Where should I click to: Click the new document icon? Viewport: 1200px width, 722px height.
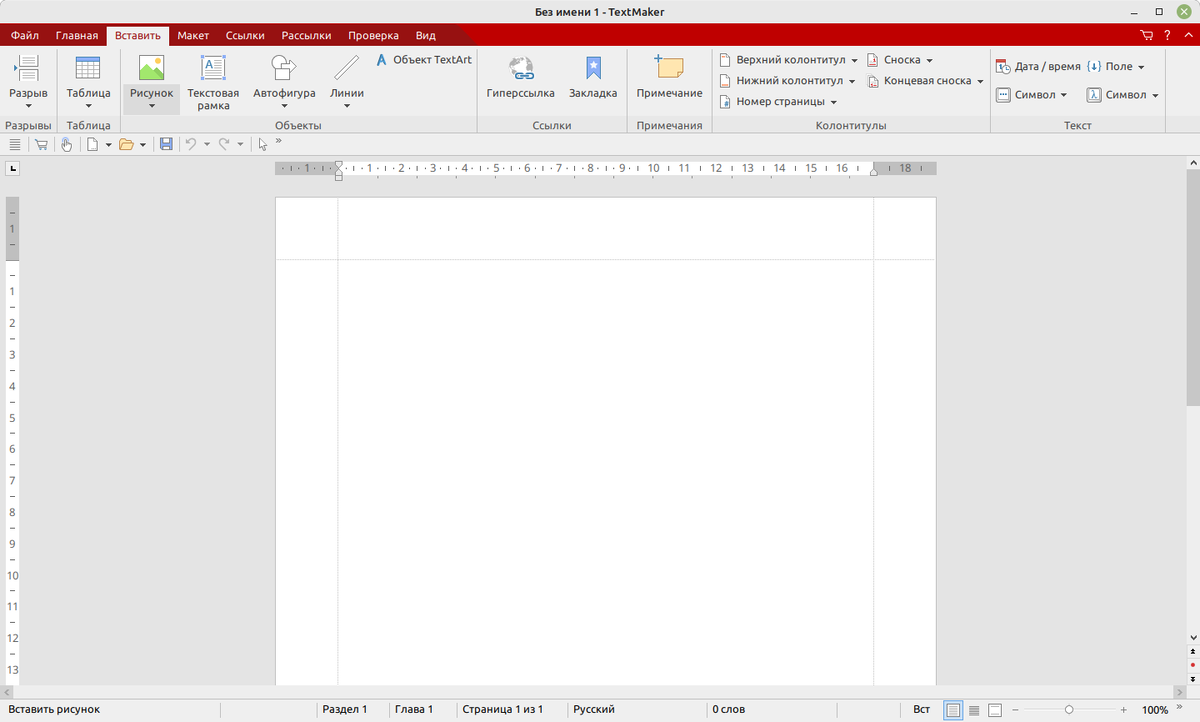click(x=93, y=144)
